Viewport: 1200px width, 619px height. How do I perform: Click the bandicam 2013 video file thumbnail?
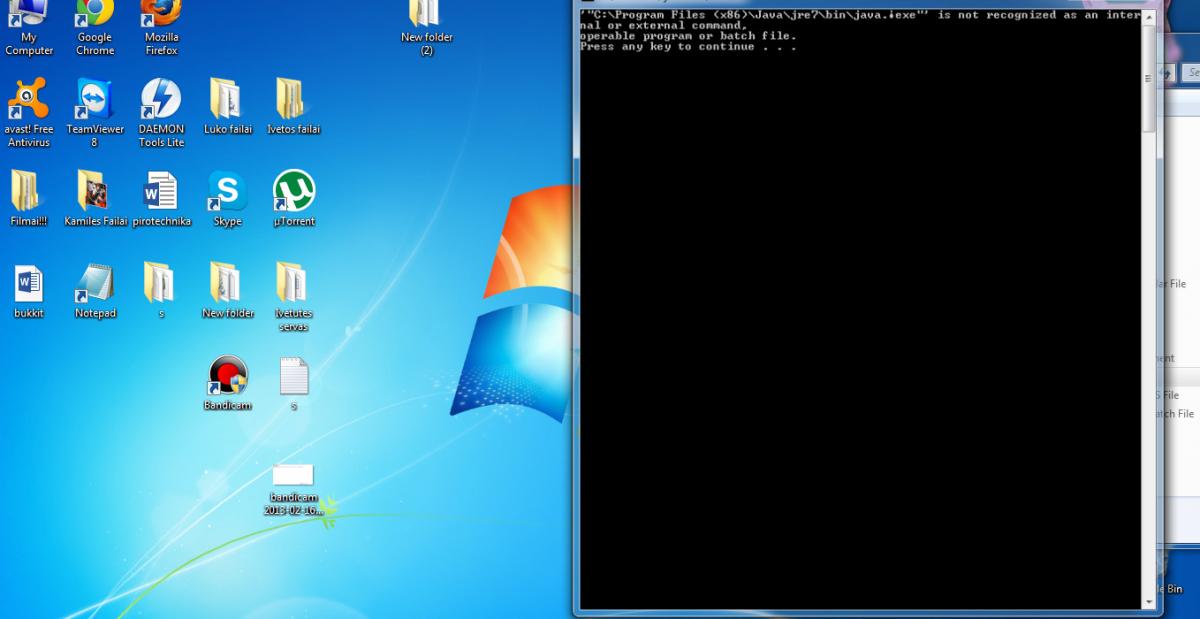tap(293, 475)
